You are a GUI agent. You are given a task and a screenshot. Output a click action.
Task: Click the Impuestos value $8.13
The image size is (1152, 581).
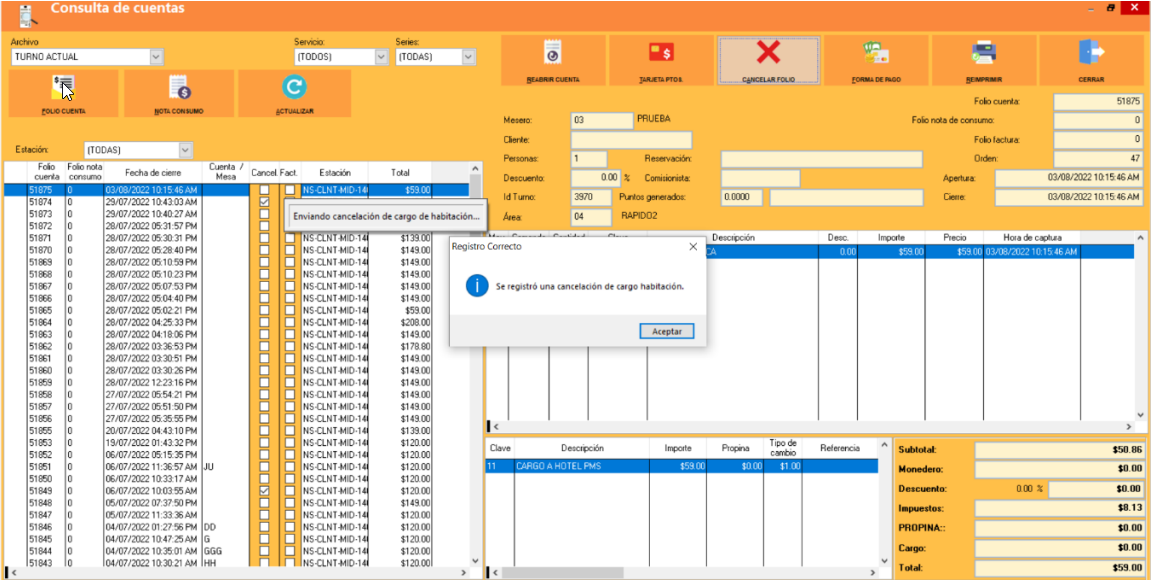(x=1059, y=508)
